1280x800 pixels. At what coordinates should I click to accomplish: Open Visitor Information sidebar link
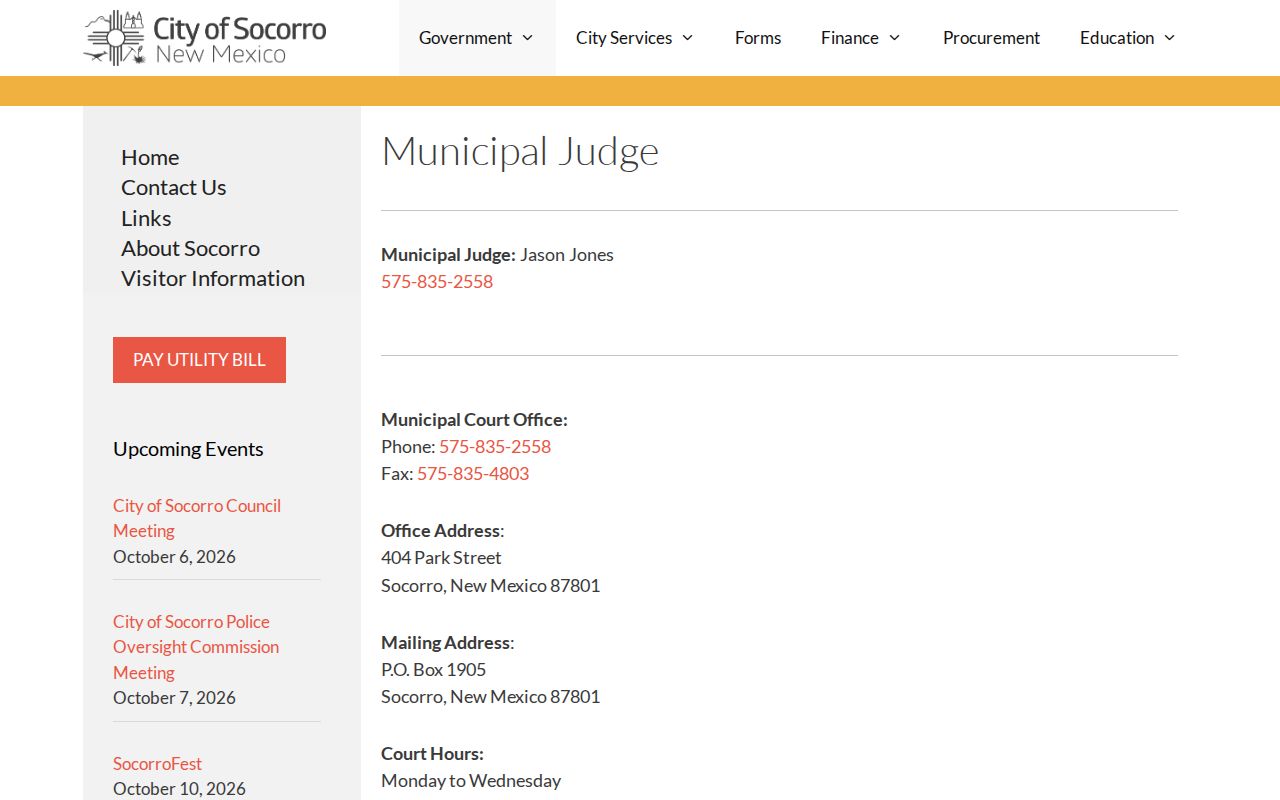point(213,278)
